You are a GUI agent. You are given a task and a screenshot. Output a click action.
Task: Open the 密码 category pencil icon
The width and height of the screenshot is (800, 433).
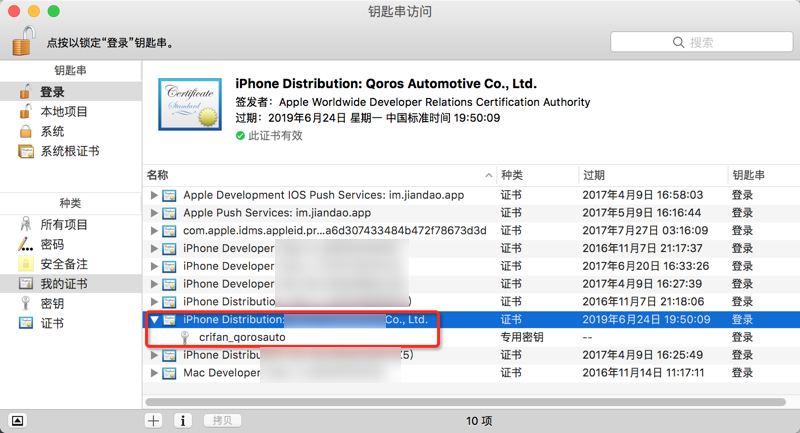click(x=26, y=244)
